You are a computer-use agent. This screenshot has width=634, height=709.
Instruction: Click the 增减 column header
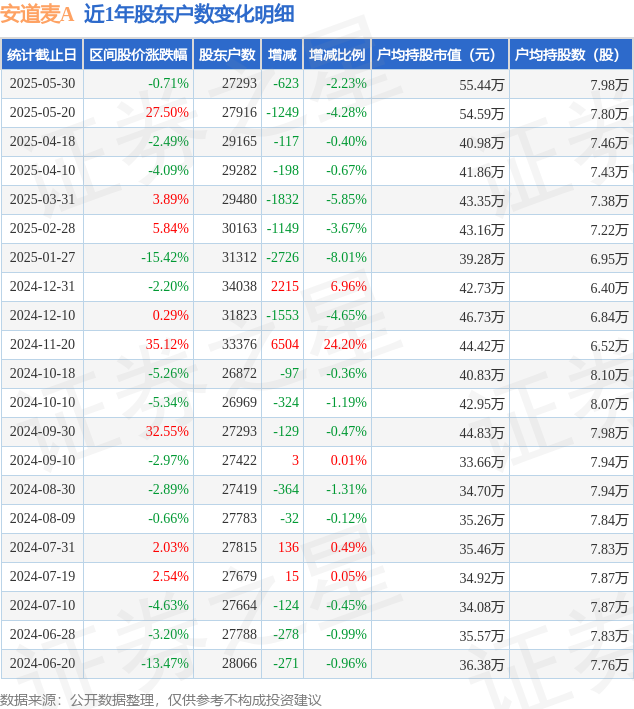pyautogui.click(x=282, y=55)
